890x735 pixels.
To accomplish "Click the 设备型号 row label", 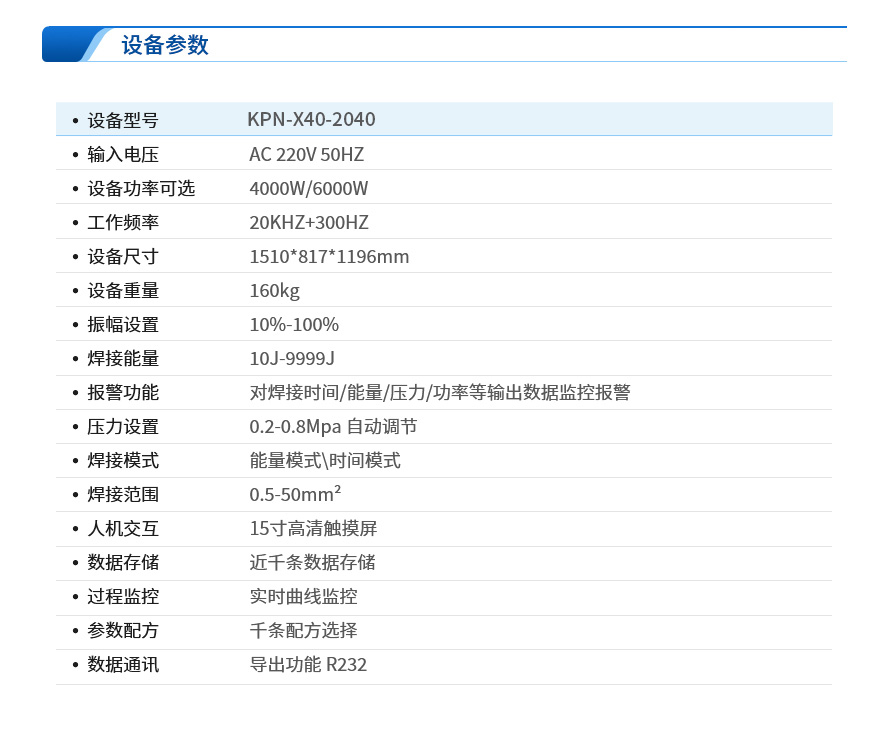I will coord(123,121).
